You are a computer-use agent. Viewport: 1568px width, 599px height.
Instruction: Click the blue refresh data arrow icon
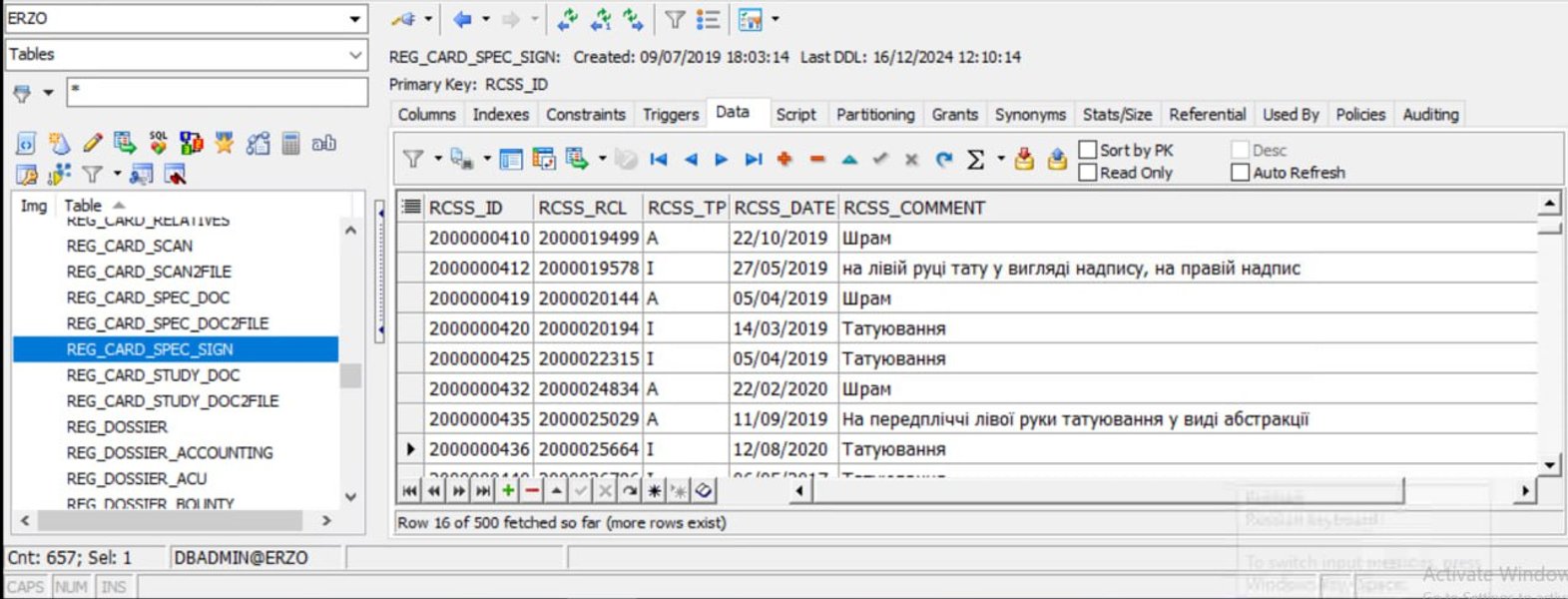click(943, 160)
